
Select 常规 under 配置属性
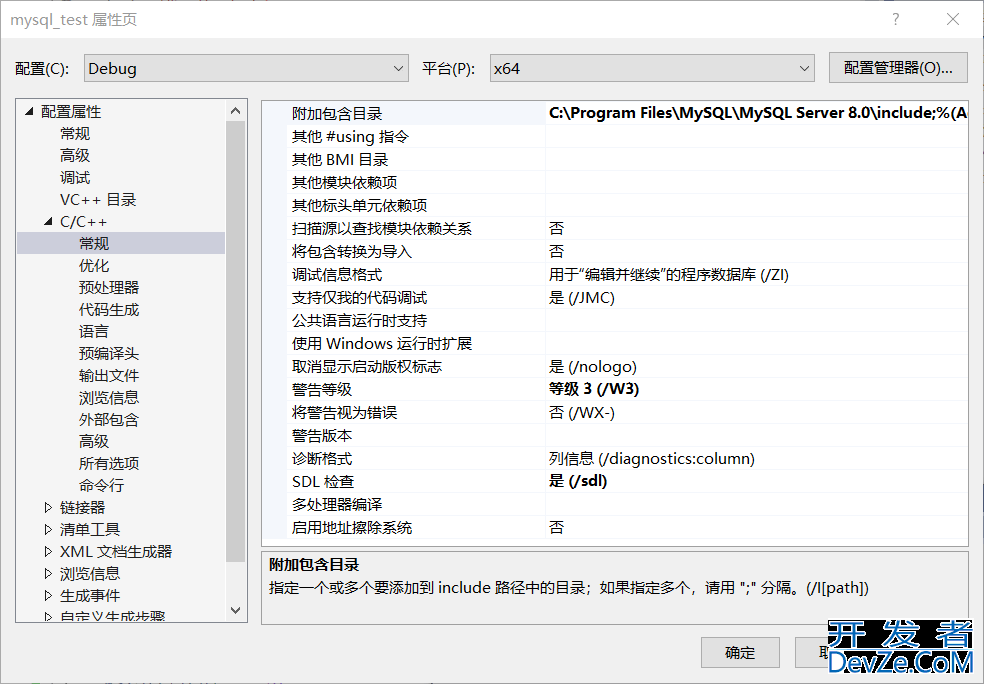point(75,134)
